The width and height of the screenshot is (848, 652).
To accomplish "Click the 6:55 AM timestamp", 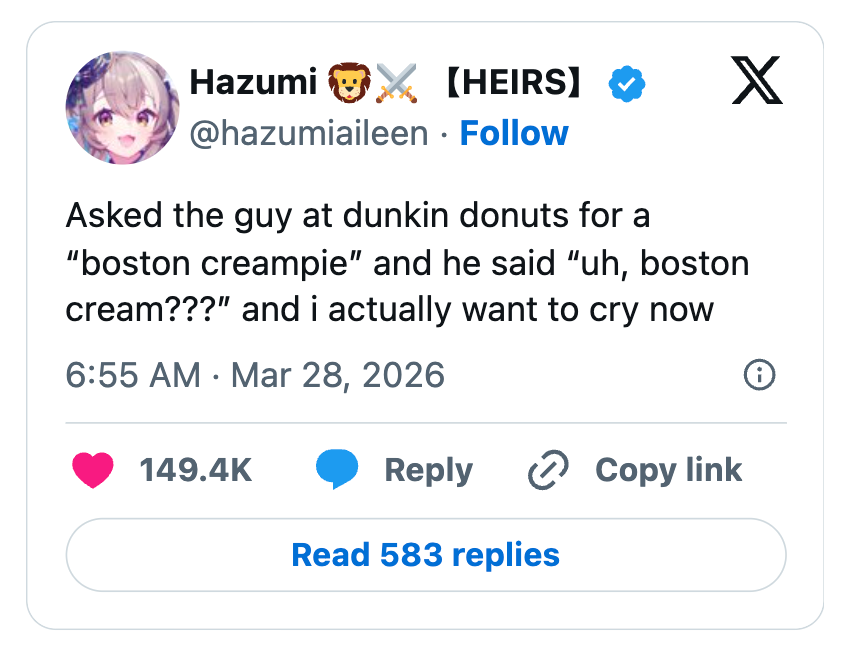I will point(130,375).
